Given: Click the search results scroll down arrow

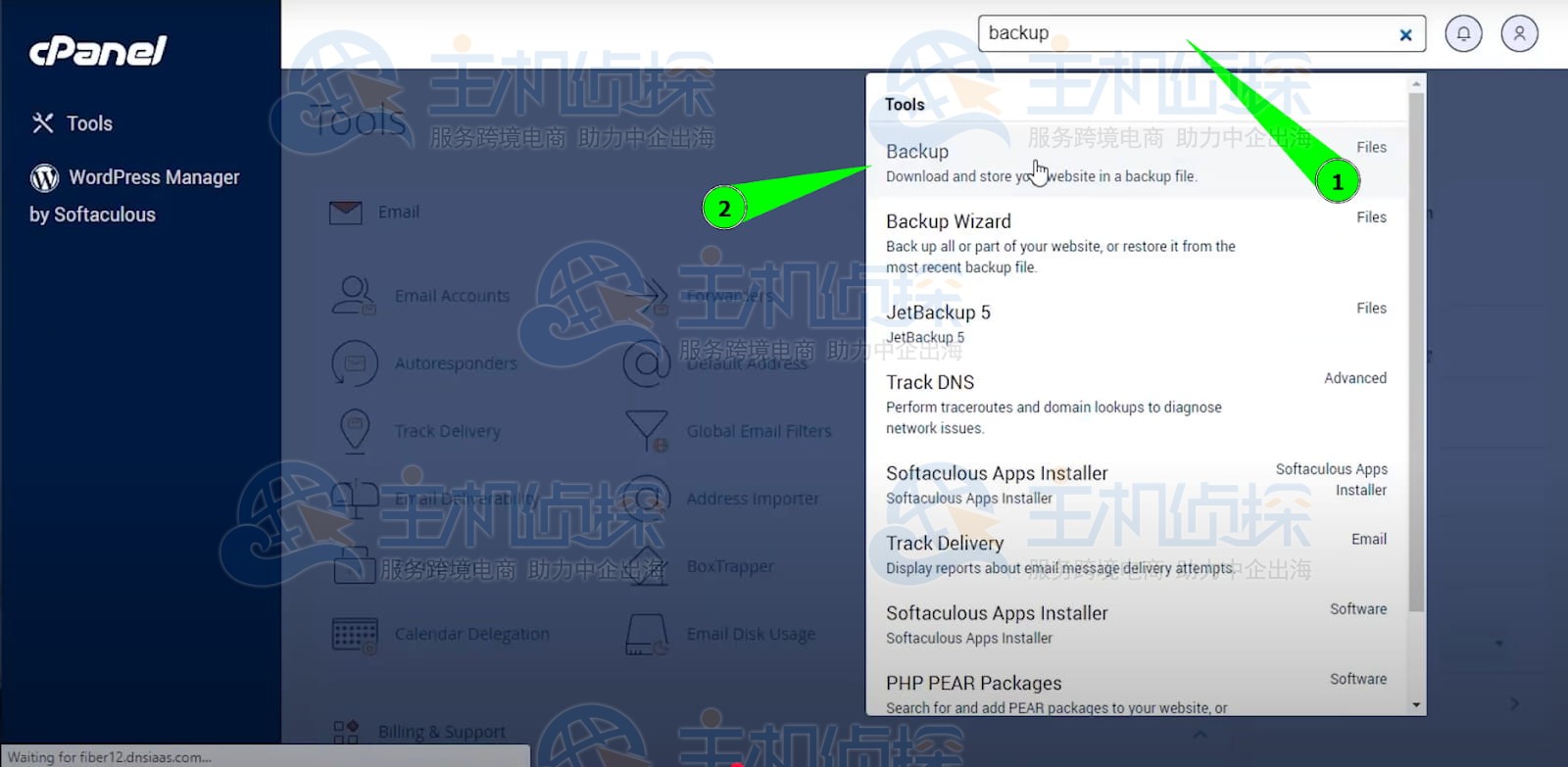Looking at the screenshot, I should point(1416,704).
